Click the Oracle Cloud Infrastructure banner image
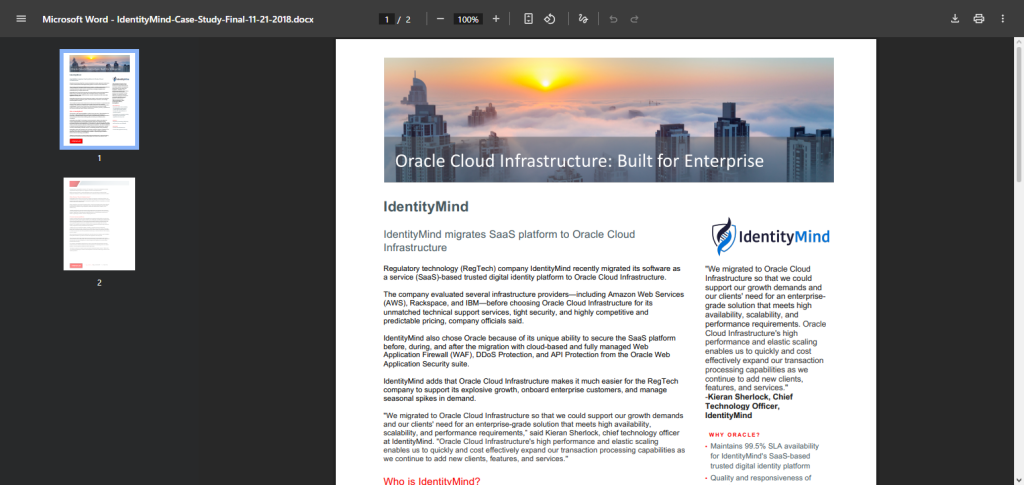The width and height of the screenshot is (1024, 485). pyautogui.click(x=609, y=120)
